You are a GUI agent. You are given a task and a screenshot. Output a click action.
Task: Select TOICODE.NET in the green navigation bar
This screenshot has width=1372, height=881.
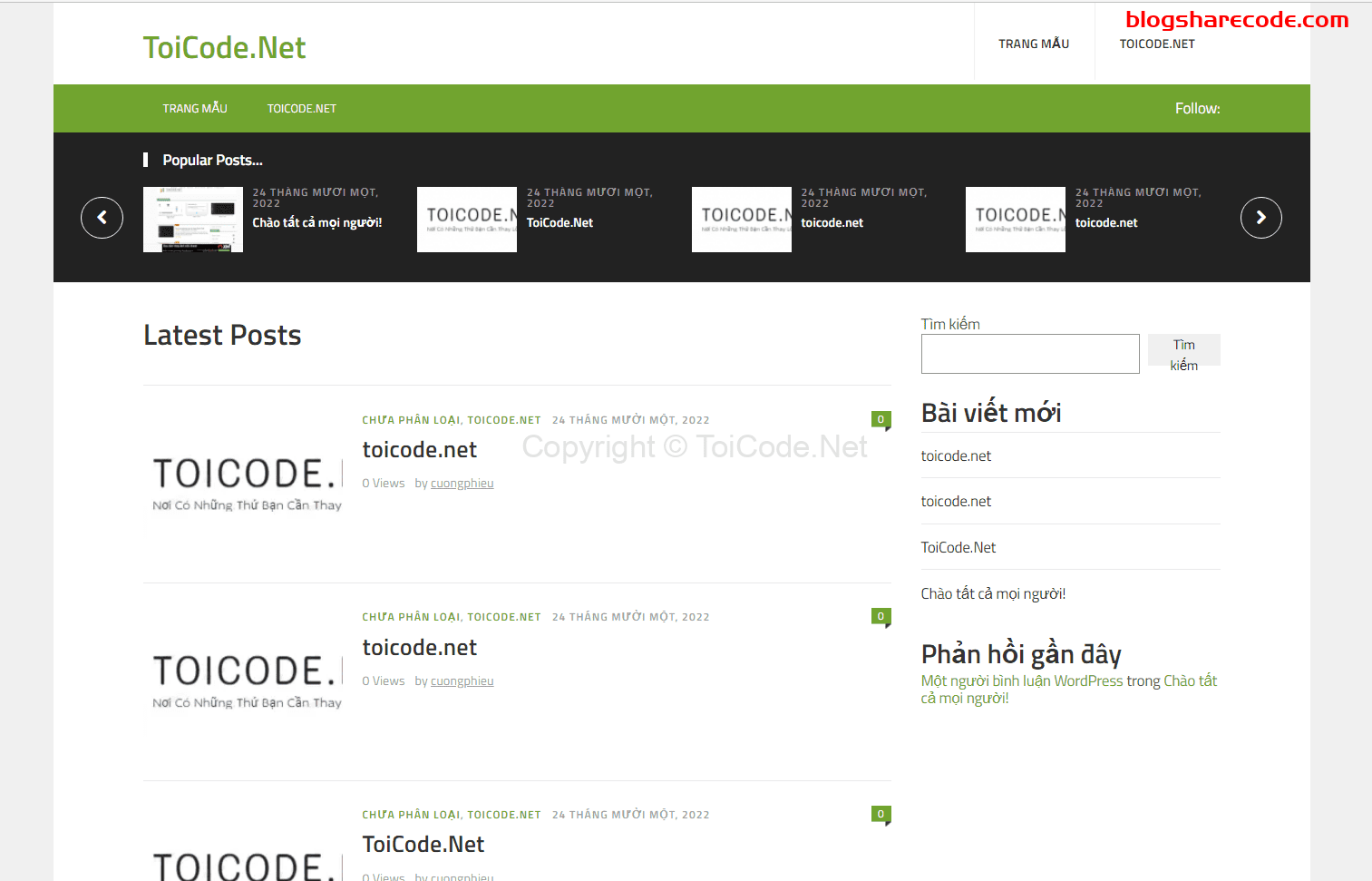302,108
